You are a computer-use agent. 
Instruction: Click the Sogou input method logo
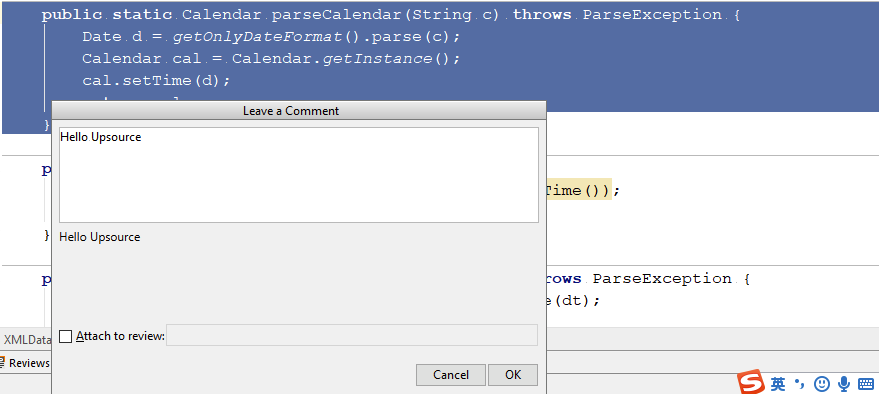pos(750,382)
